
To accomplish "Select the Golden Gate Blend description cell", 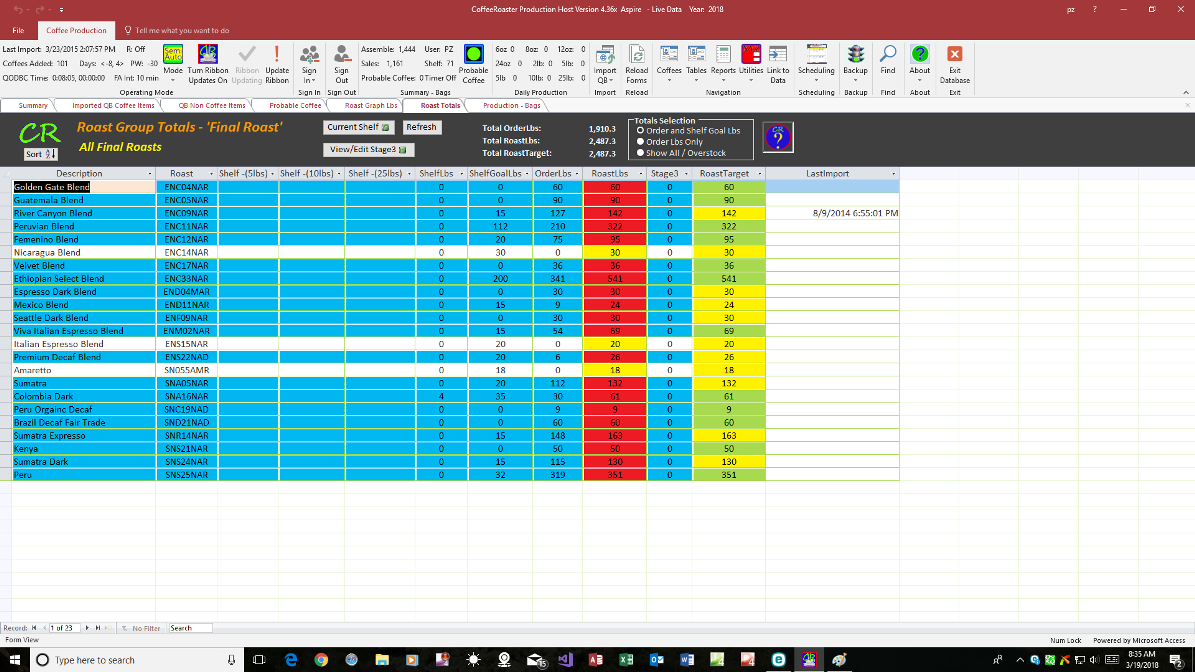I will 84,187.
